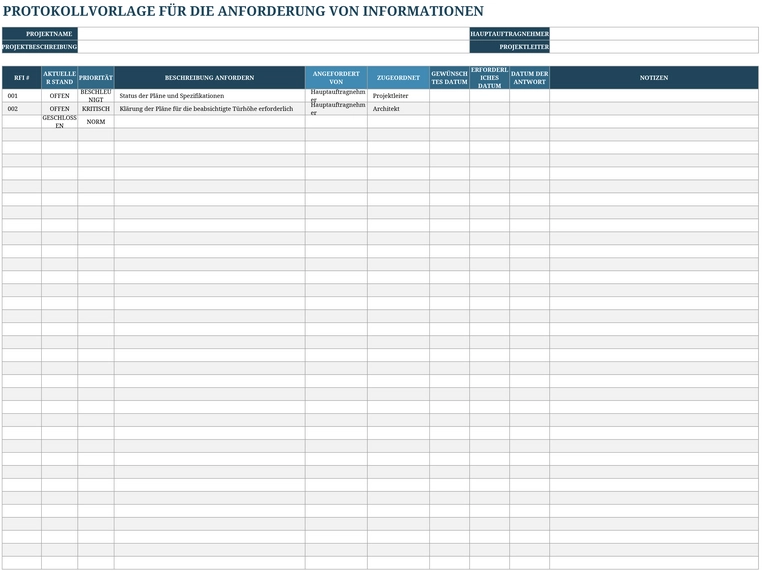762x571 pixels.
Task: Select the ZUGEORDNET column header
Action: click(x=398, y=78)
